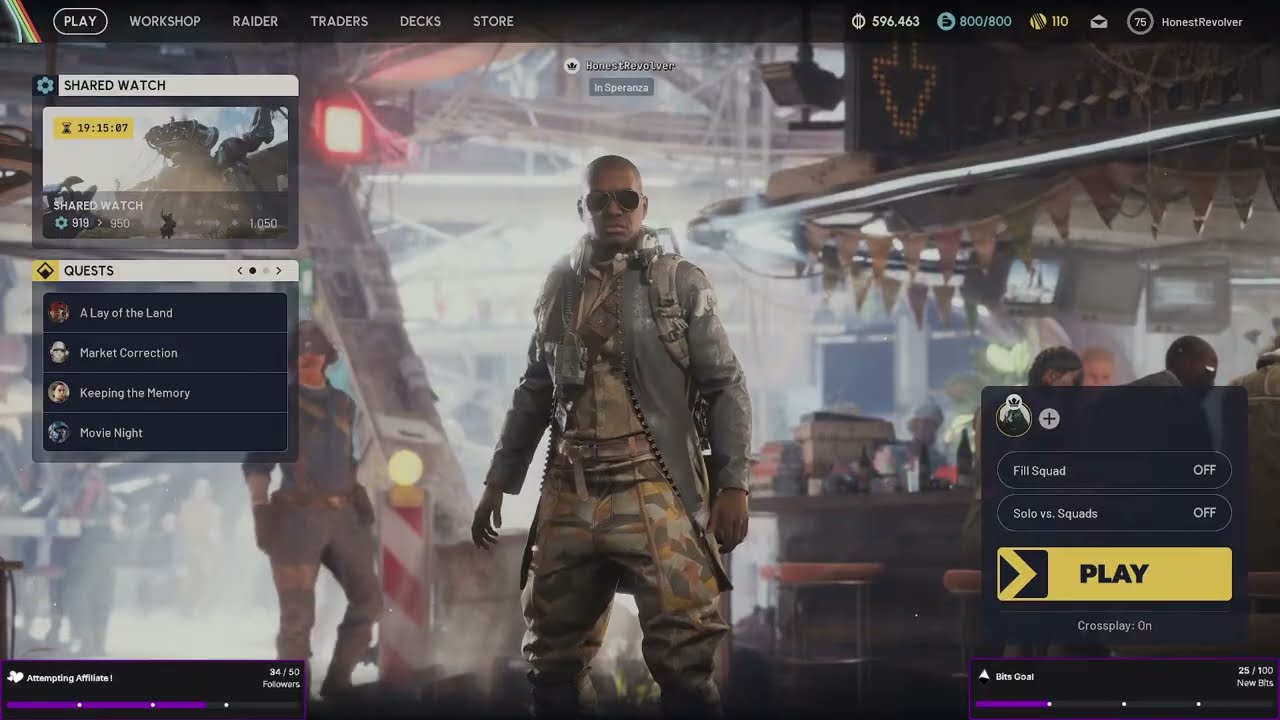Open the Keeping the Memory quest

coord(165,393)
